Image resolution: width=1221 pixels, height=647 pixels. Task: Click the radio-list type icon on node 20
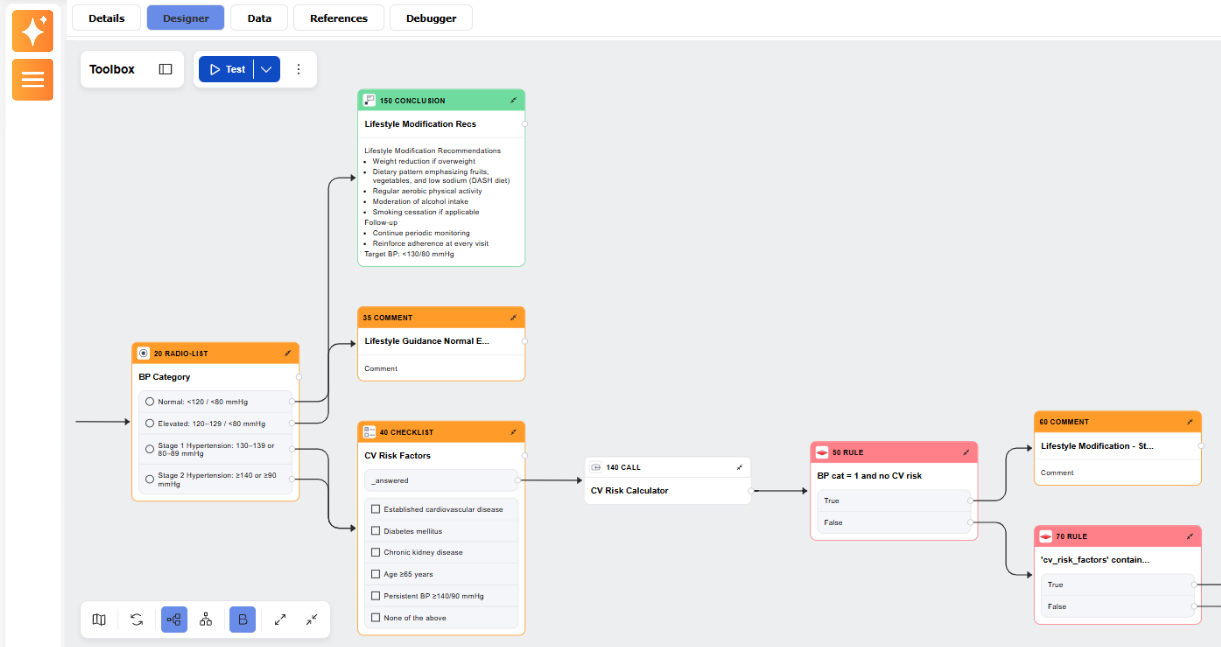[x=144, y=353]
